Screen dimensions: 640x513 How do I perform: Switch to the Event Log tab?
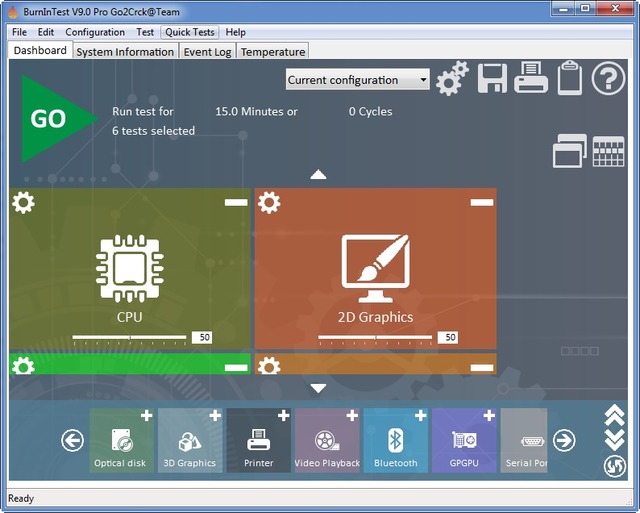tap(207, 52)
